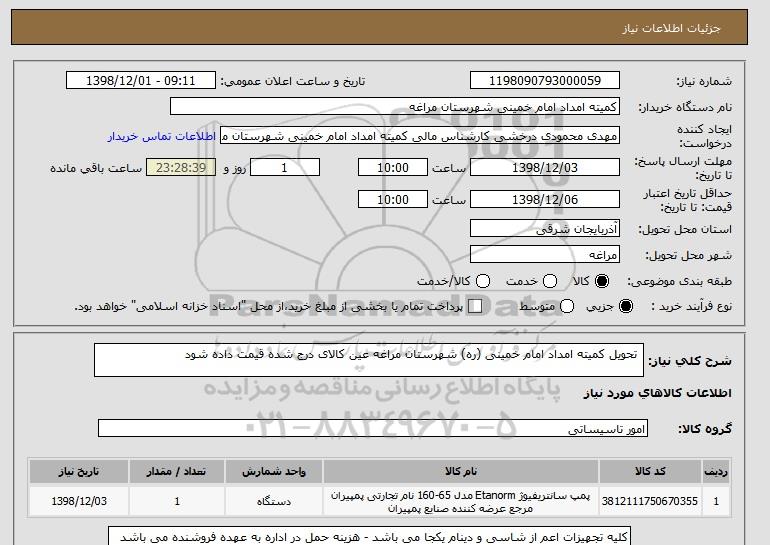Click the need date cell 1398/12/03
Screen dimensions: 770x545
[x=79, y=501]
